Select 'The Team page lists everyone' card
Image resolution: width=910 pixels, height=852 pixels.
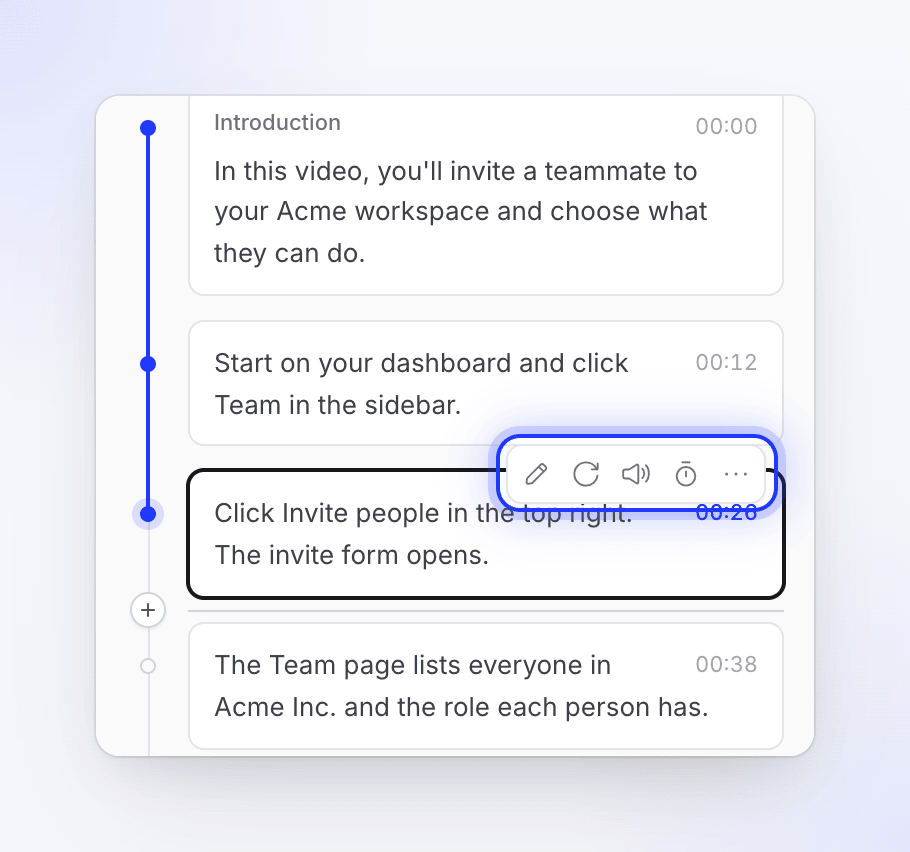click(486, 686)
